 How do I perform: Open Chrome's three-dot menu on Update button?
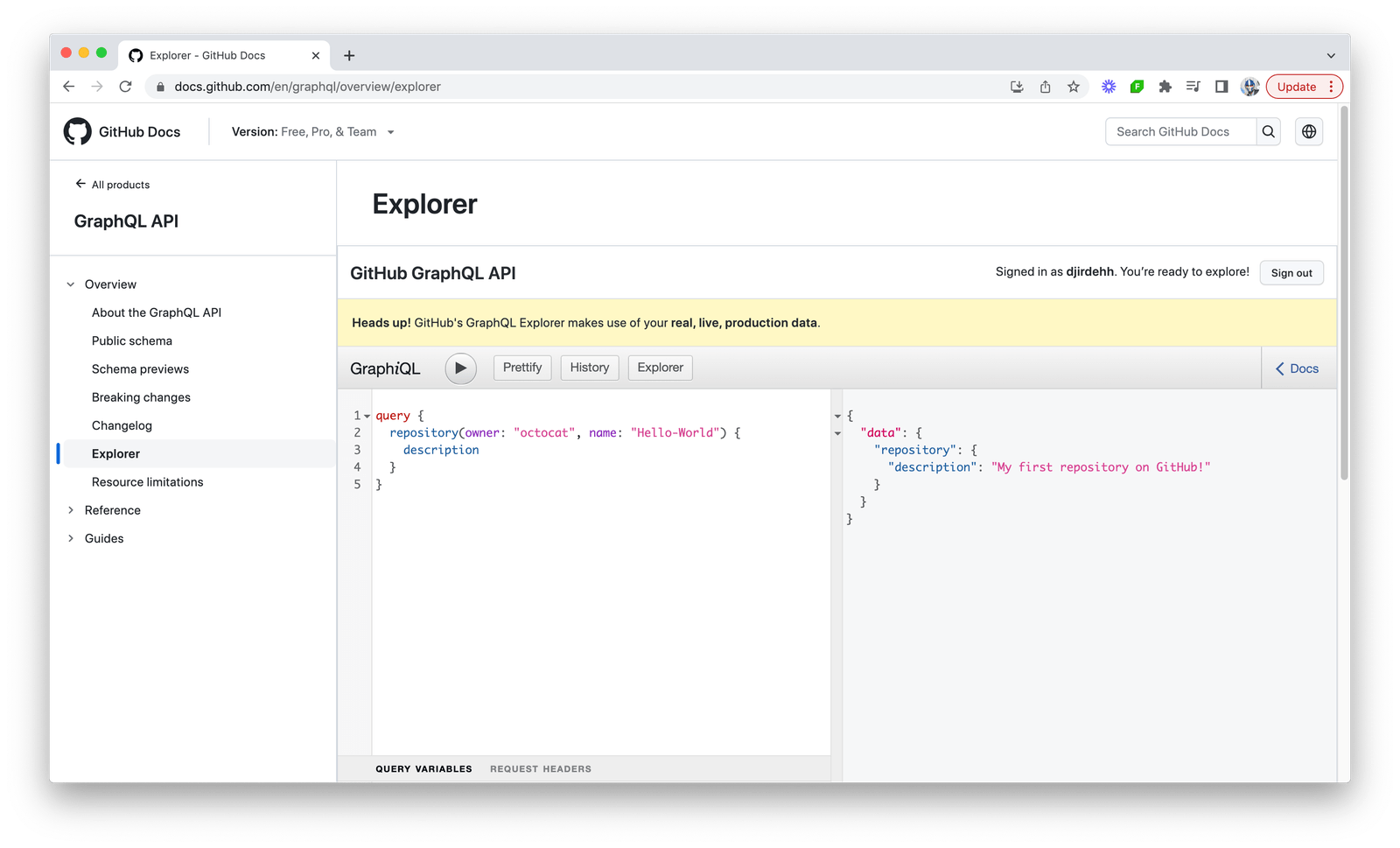[1331, 87]
